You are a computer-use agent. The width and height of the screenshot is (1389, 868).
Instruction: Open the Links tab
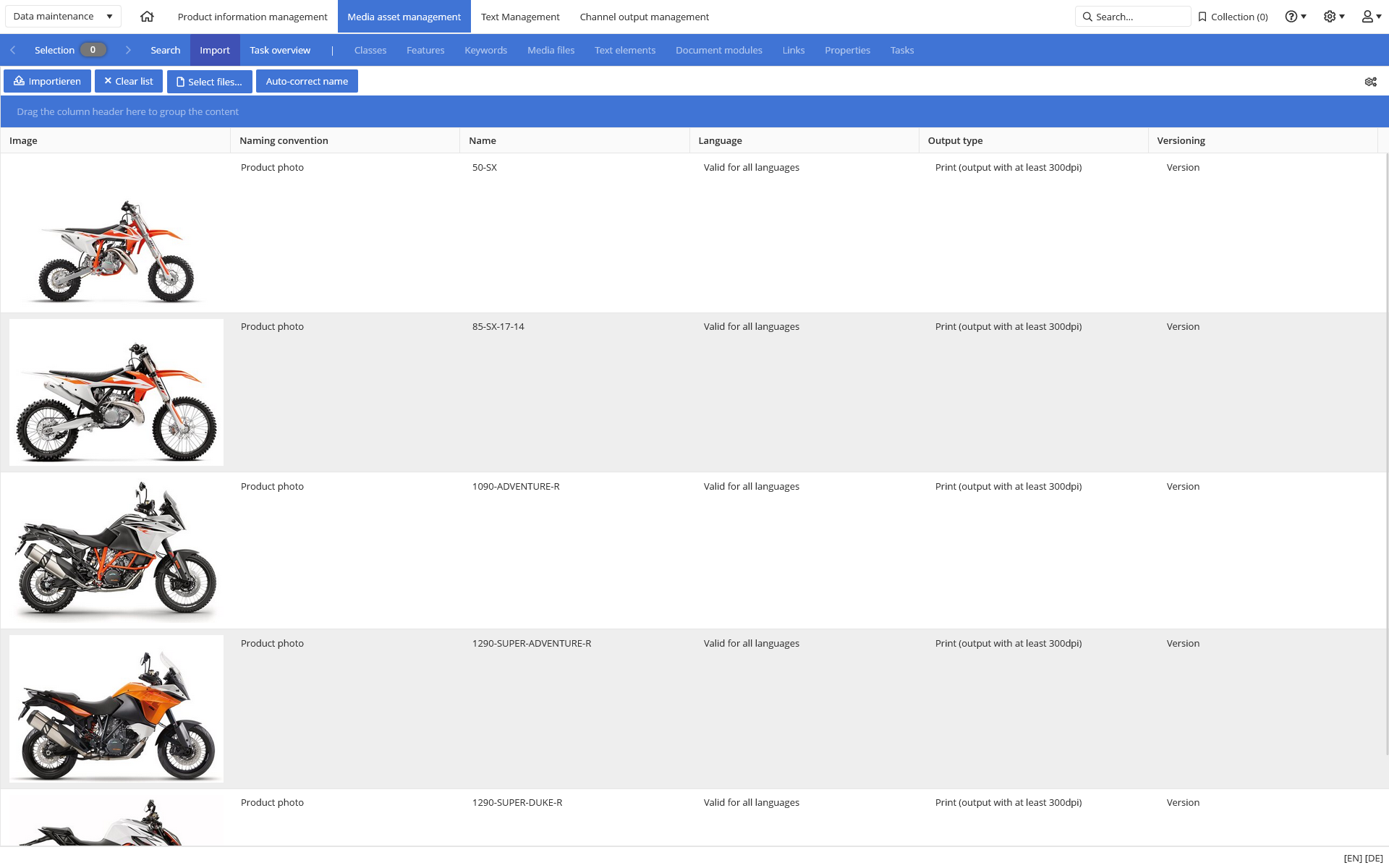tap(794, 50)
